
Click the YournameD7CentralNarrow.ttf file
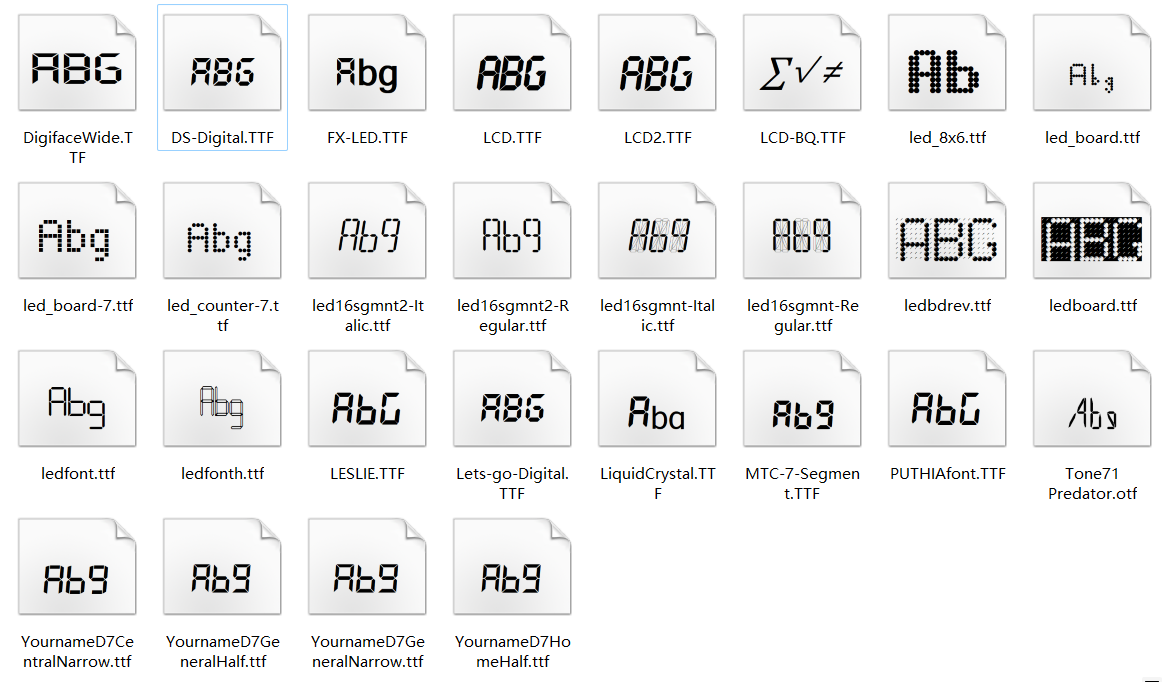point(77,570)
